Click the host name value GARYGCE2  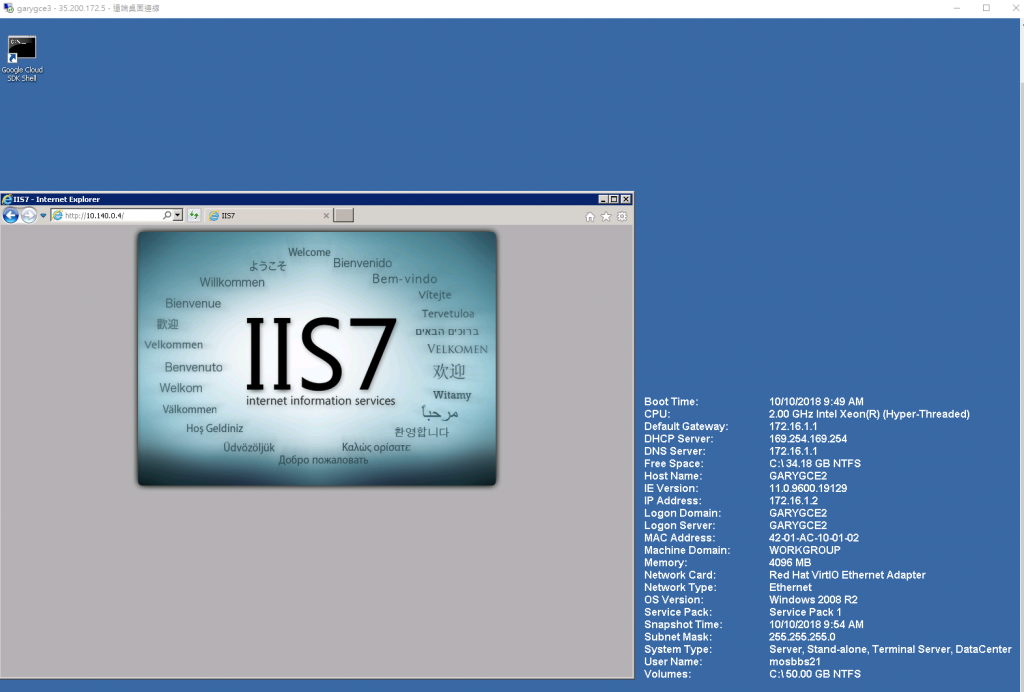coord(797,476)
